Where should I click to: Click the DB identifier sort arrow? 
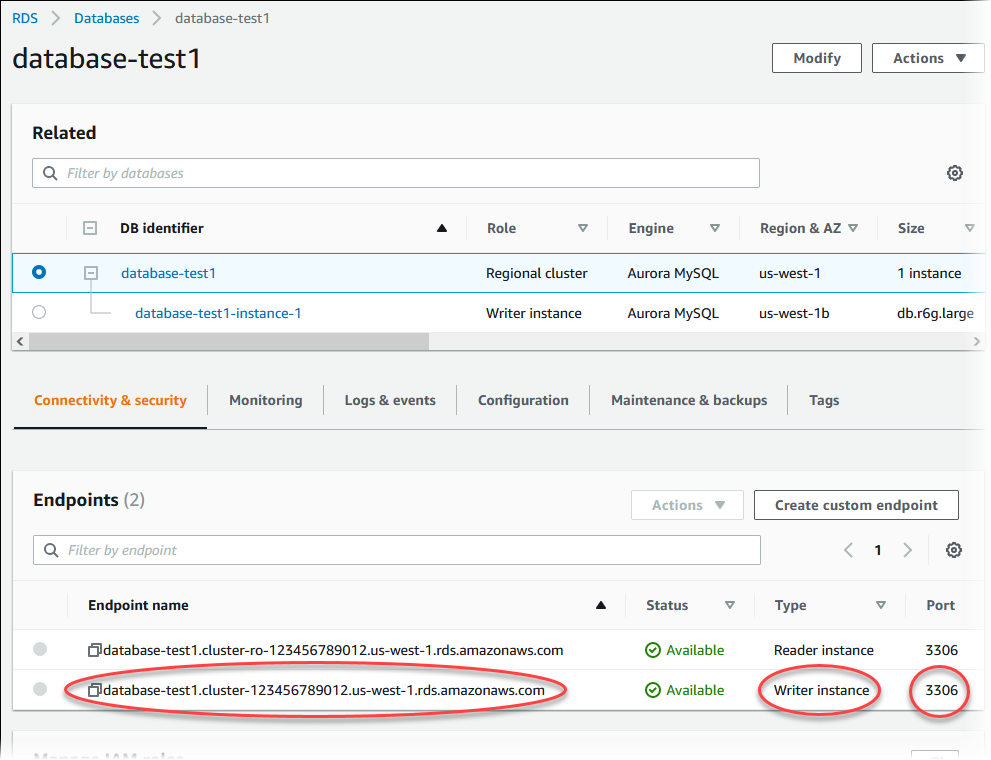coord(441,228)
